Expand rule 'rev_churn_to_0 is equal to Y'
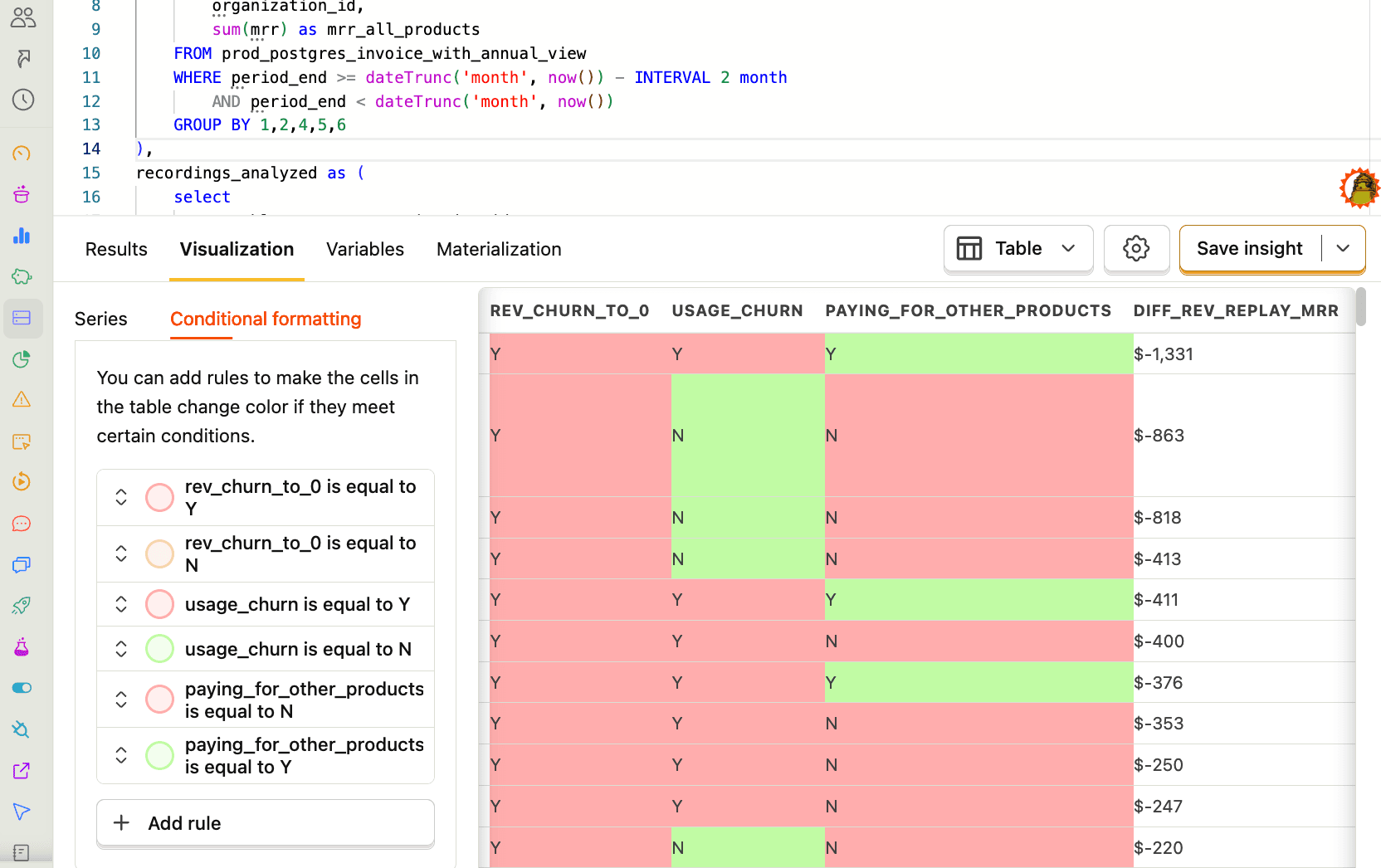Screen dimensions: 1381x868 121,497
